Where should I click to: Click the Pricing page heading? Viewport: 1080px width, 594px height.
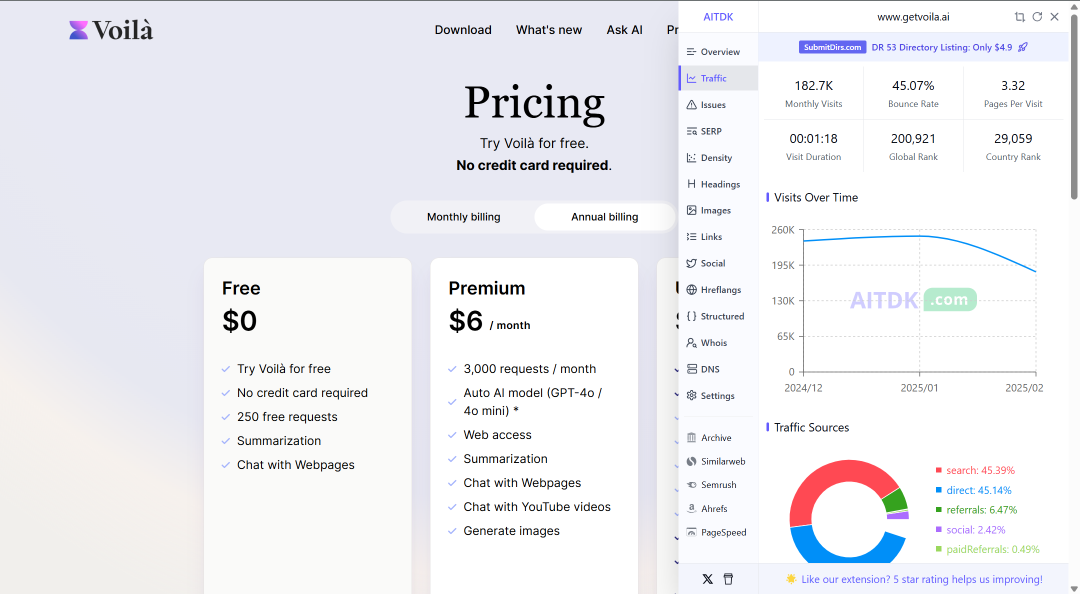(x=534, y=104)
